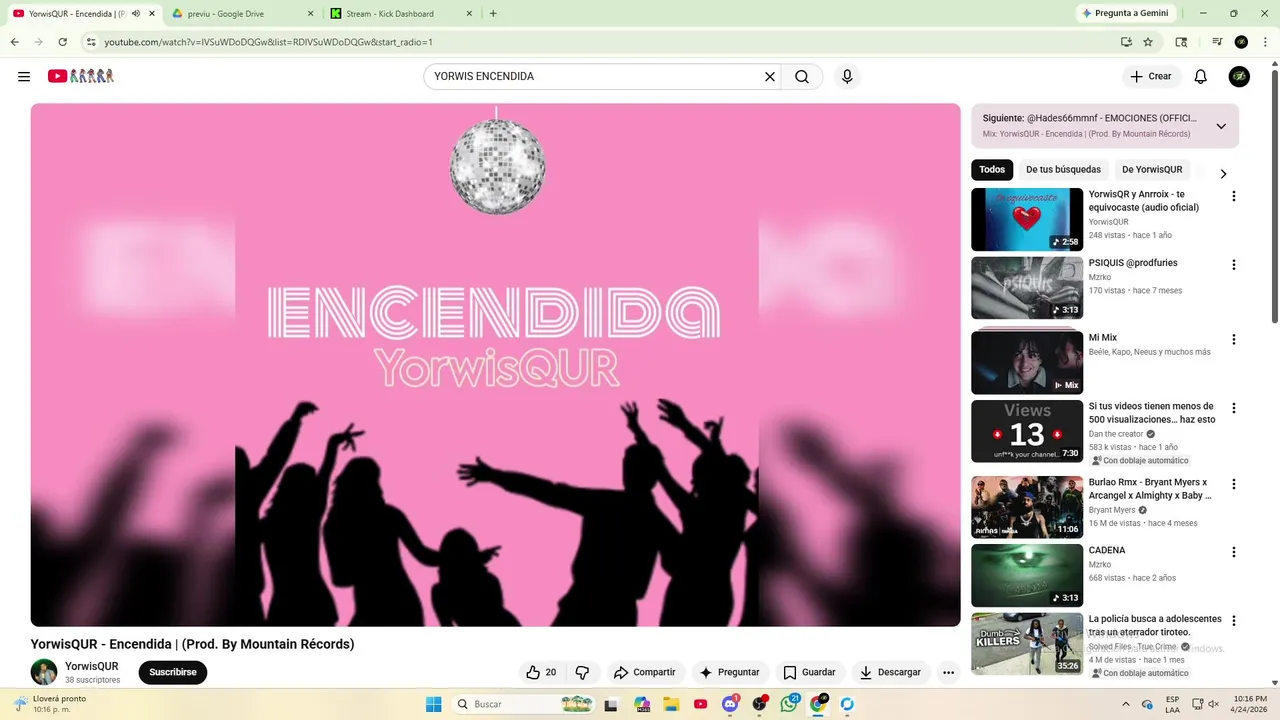Screen dimensions: 1280x720
Task: Start voice search with microphone
Action: [847, 76]
